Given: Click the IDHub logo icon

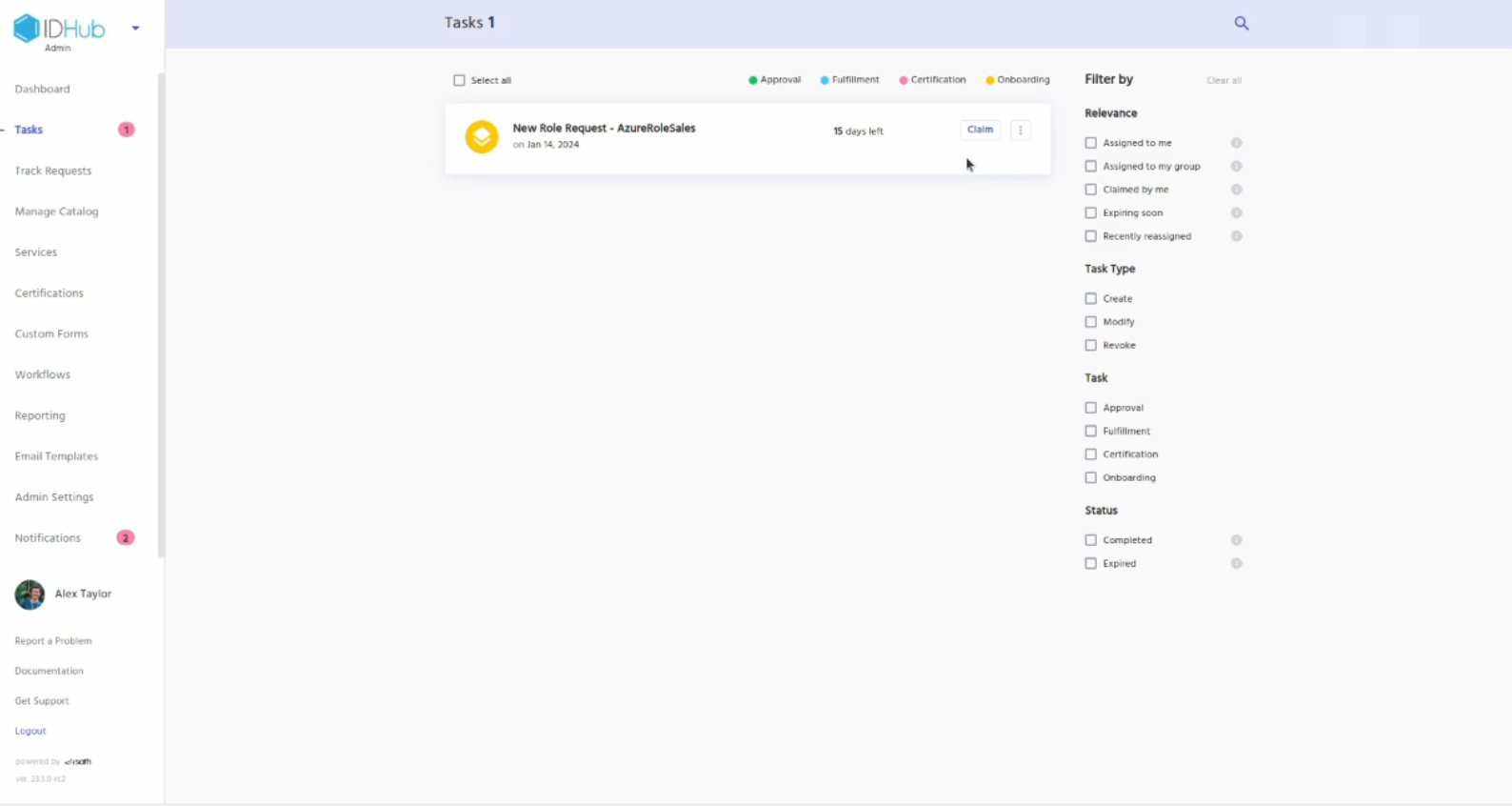Looking at the screenshot, I should (26, 29).
